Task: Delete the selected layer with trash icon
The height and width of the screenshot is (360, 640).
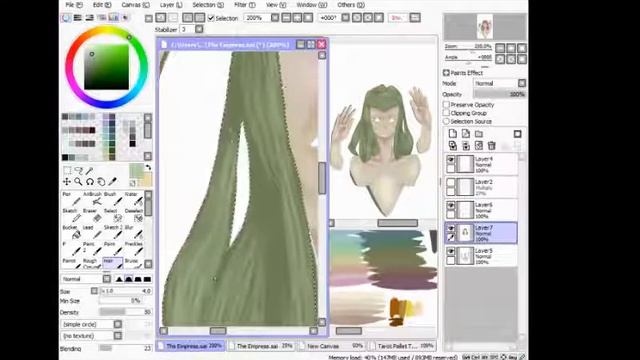Action: [x=491, y=146]
